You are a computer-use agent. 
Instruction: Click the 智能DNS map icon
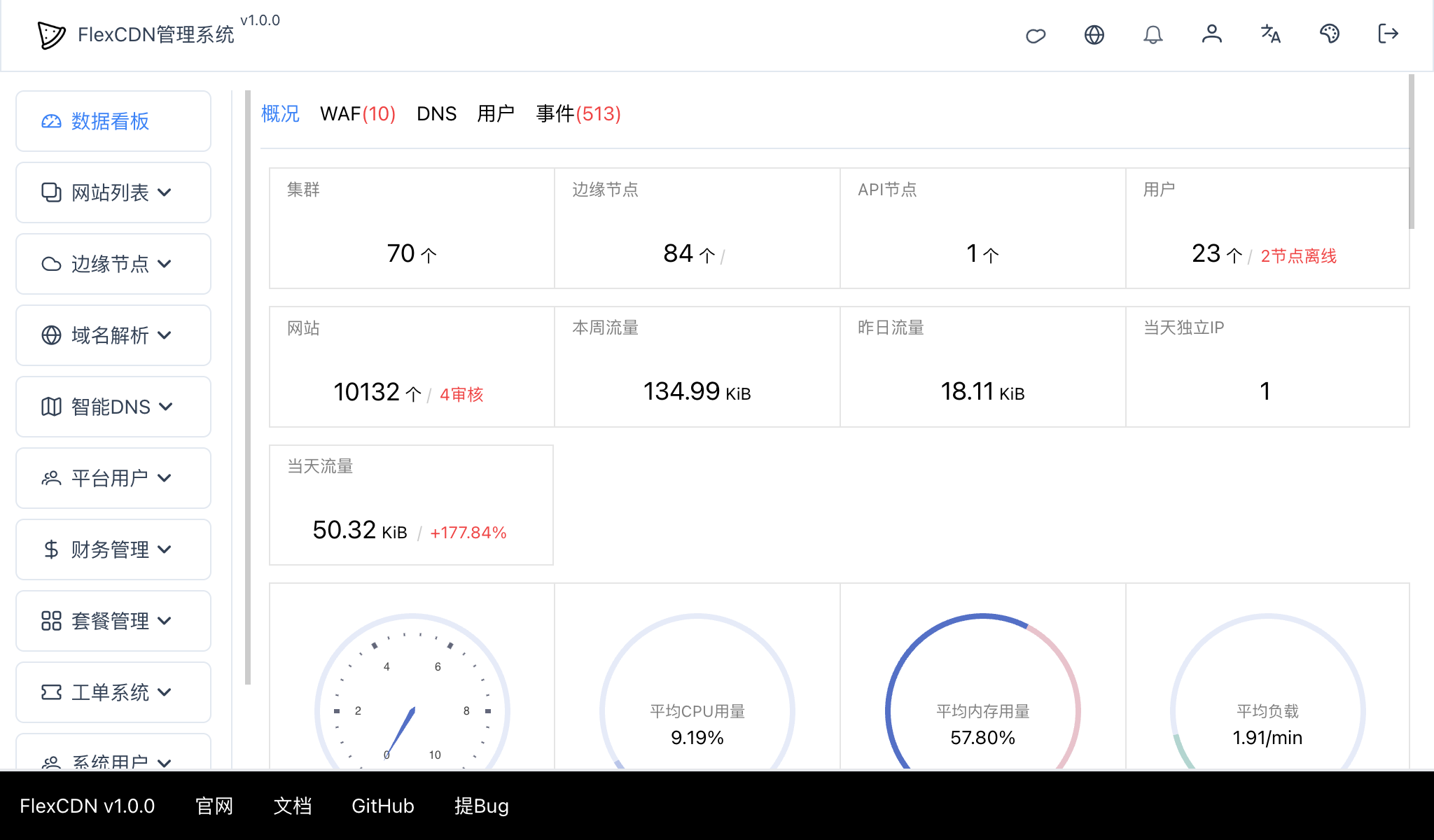click(50, 407)
